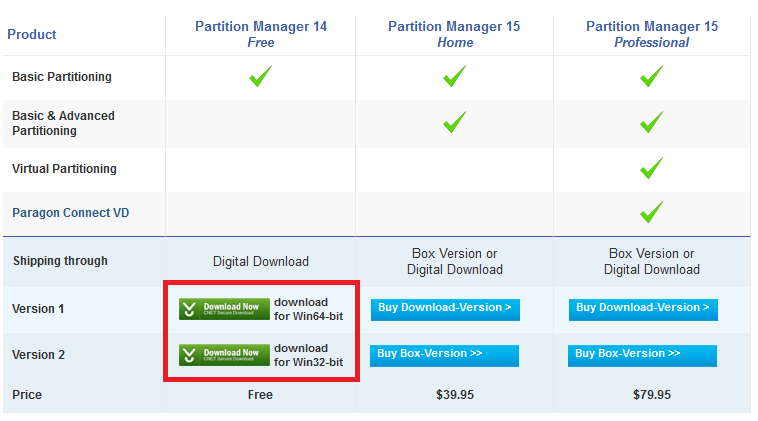The width and height of the screenshot is (758, 421).
Task: Click 'Digital Download' under Partition Manager 14 Free
Action: [x=261, y=261]
